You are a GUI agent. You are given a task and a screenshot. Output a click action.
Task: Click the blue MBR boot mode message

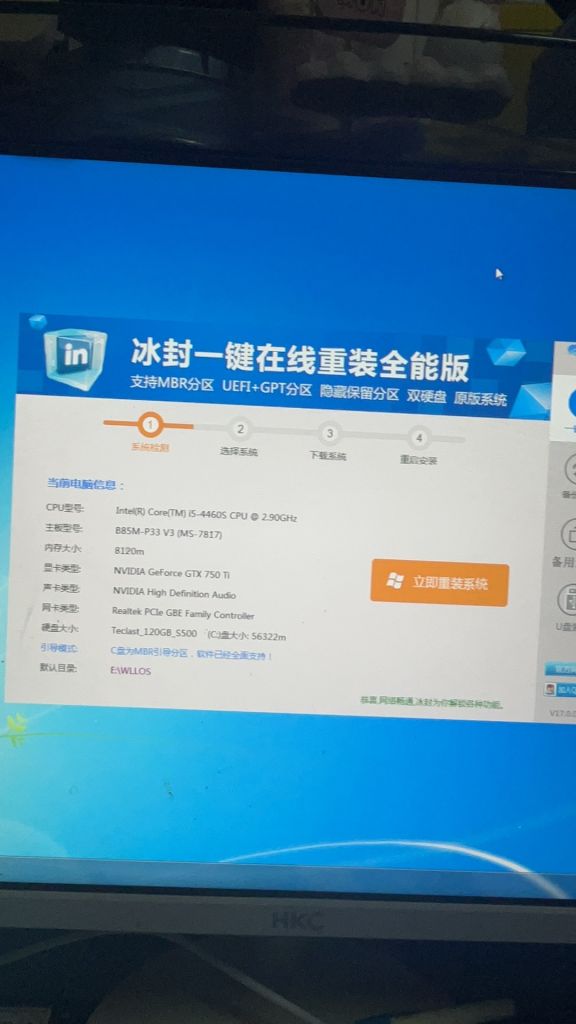(191, 653)
